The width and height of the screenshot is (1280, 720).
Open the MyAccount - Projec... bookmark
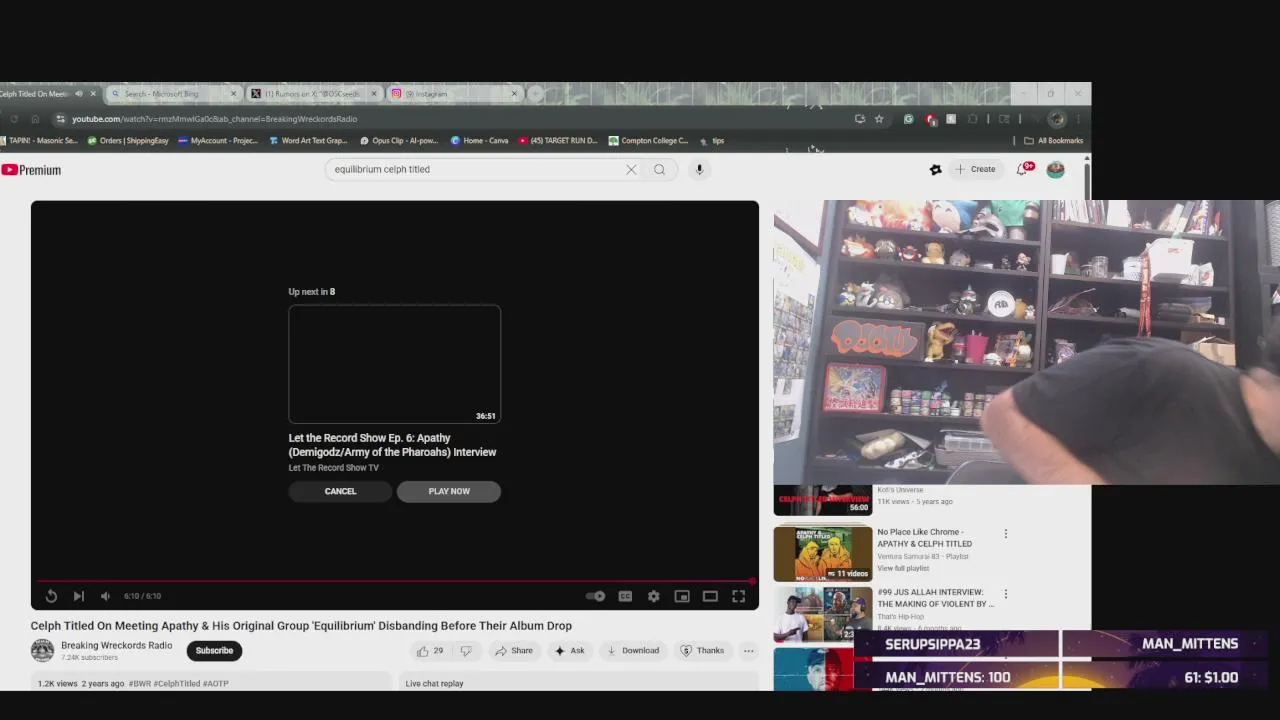click(x=218, y=141)
